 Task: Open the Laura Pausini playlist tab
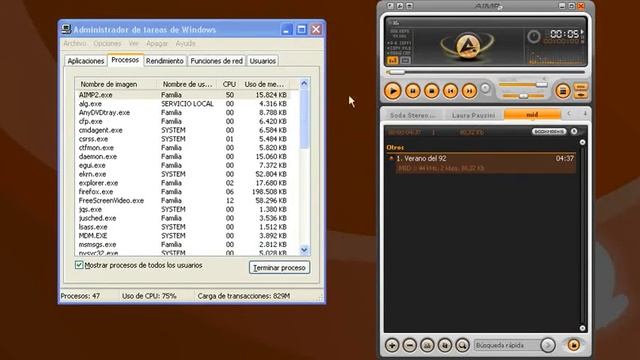click(473, 115)
